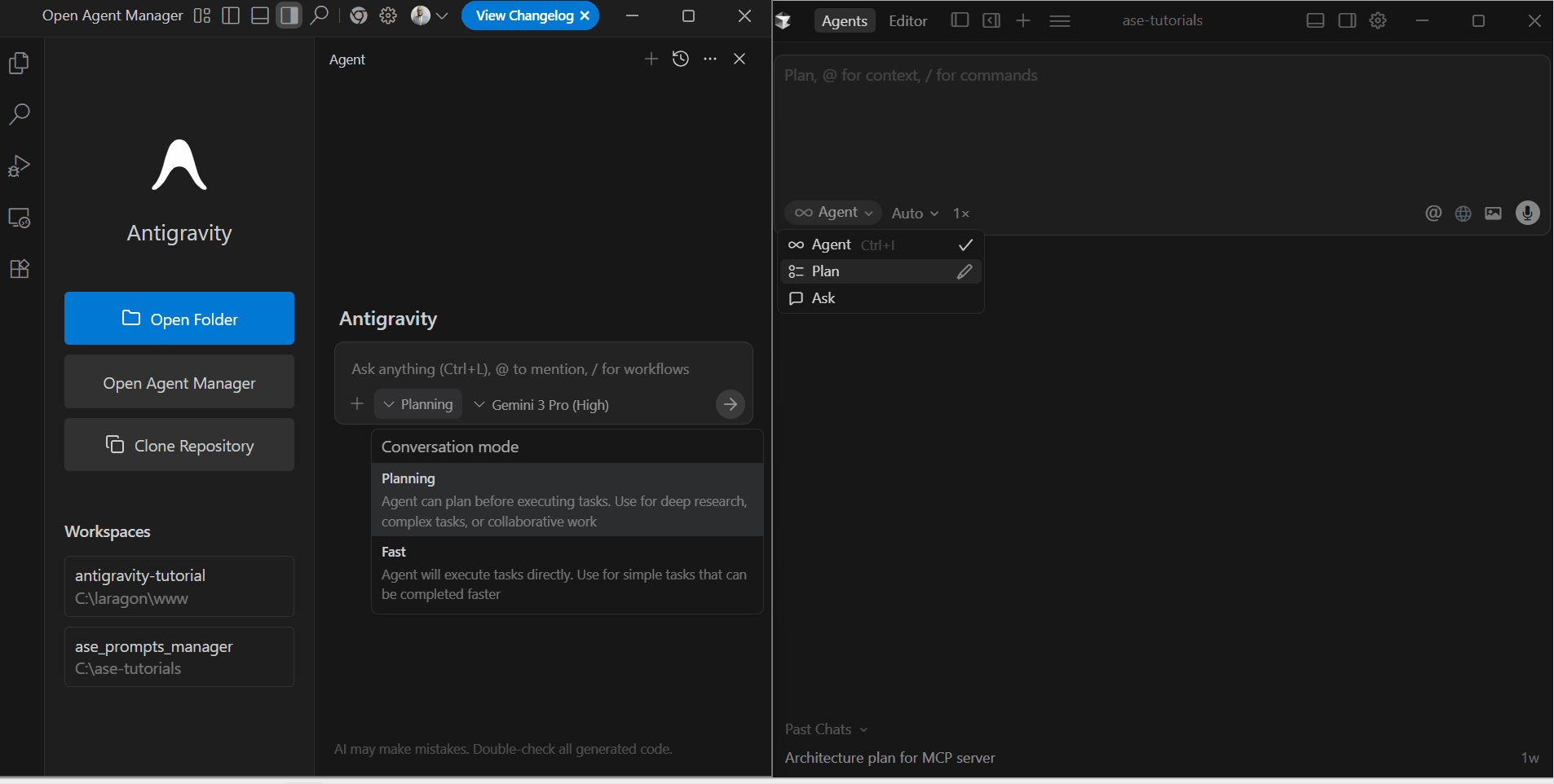The image size is (1554, 784).
Task: Open the Gemini 3 Pro (High) model dropdown
Action: (x=541, y=404)
